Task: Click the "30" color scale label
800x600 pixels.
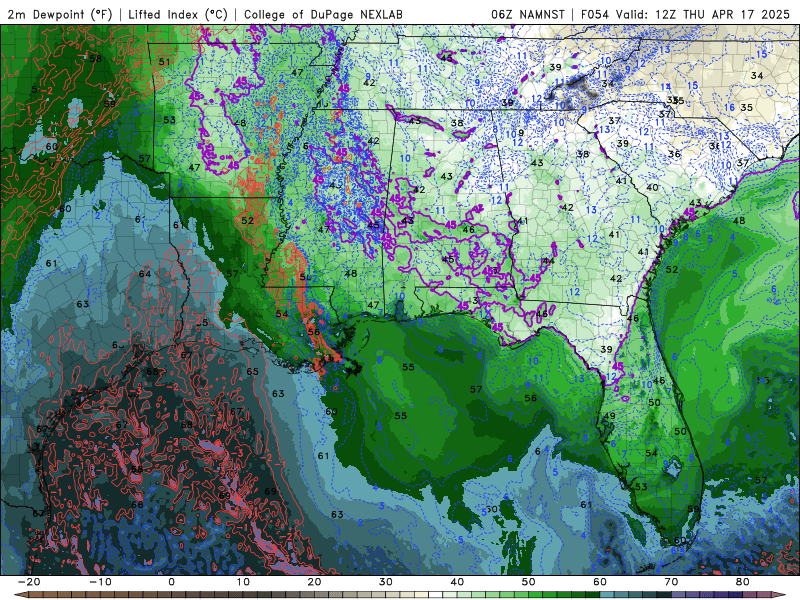Action: (386, 582)
